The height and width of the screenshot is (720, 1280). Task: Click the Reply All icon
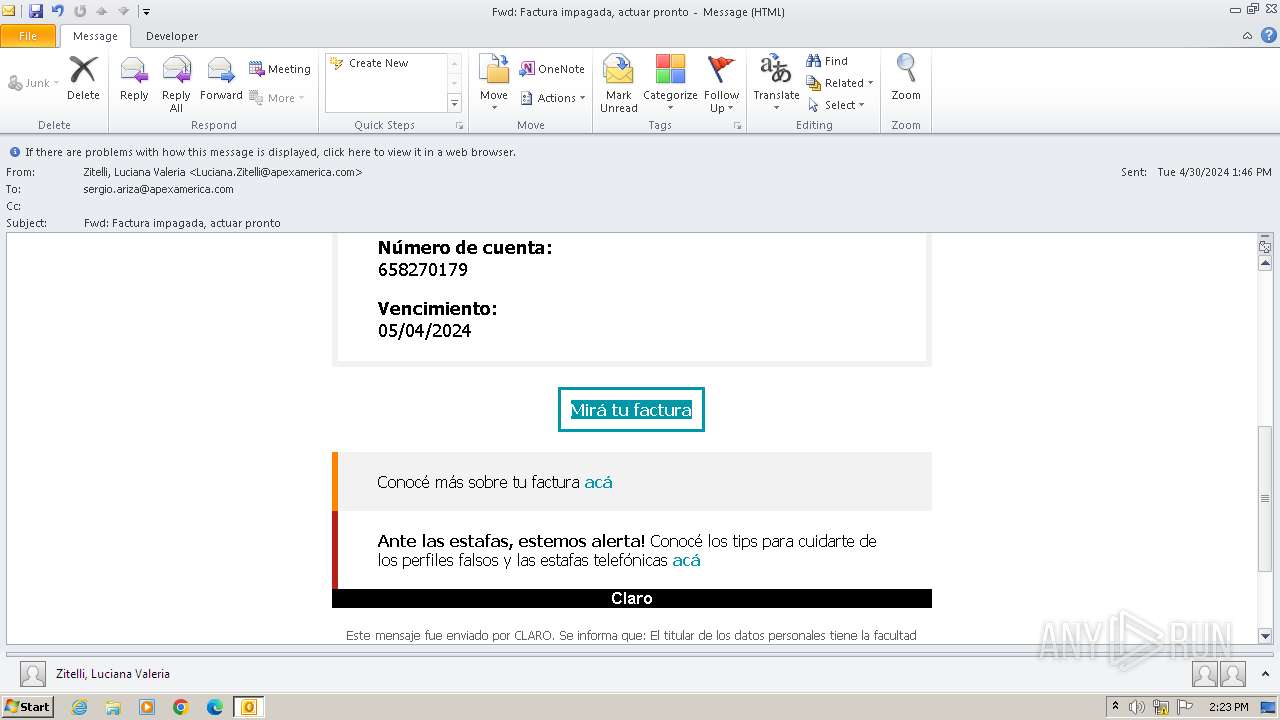176,83
